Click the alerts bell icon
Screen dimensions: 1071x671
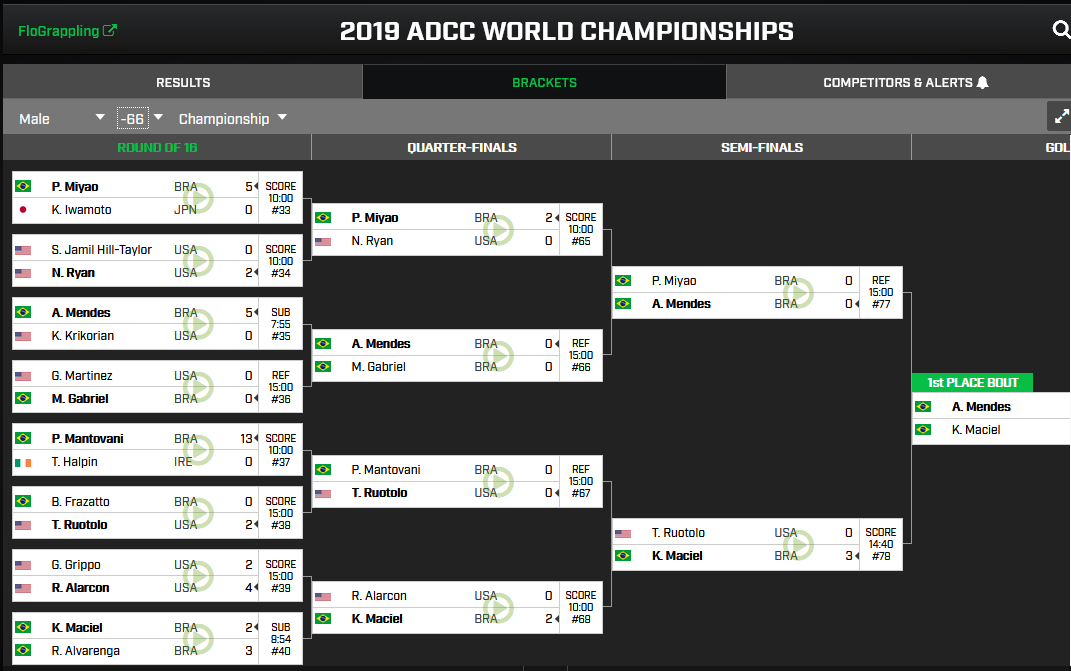pos(982,83)
